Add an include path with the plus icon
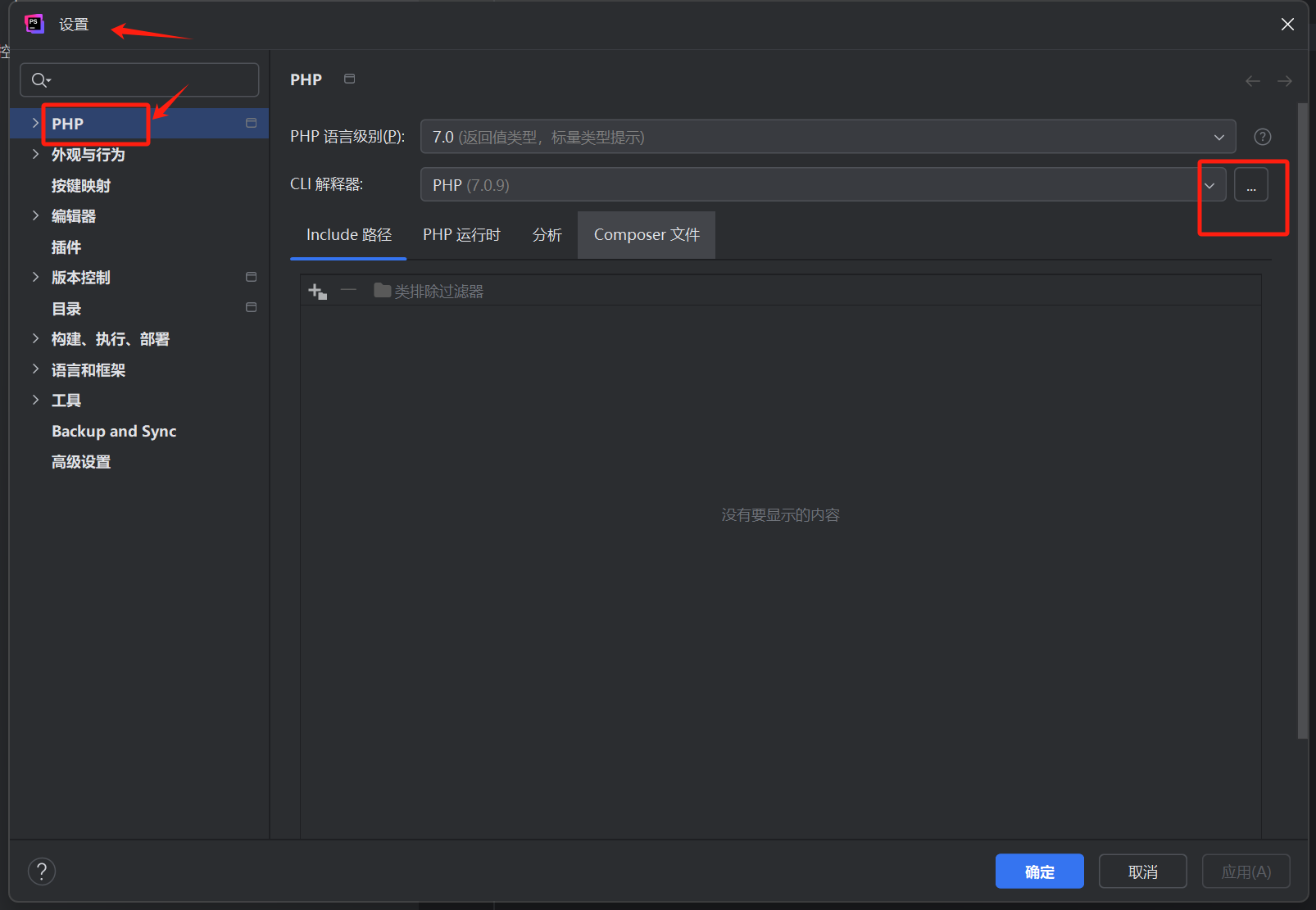The width and height of the screenshot is (1316, 910). (x=317, y=291)
